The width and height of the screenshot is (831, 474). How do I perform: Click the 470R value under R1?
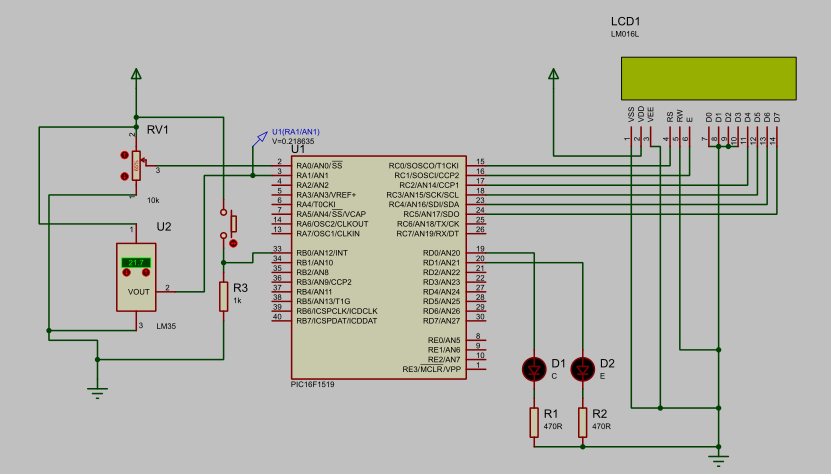tap(553, 426)
